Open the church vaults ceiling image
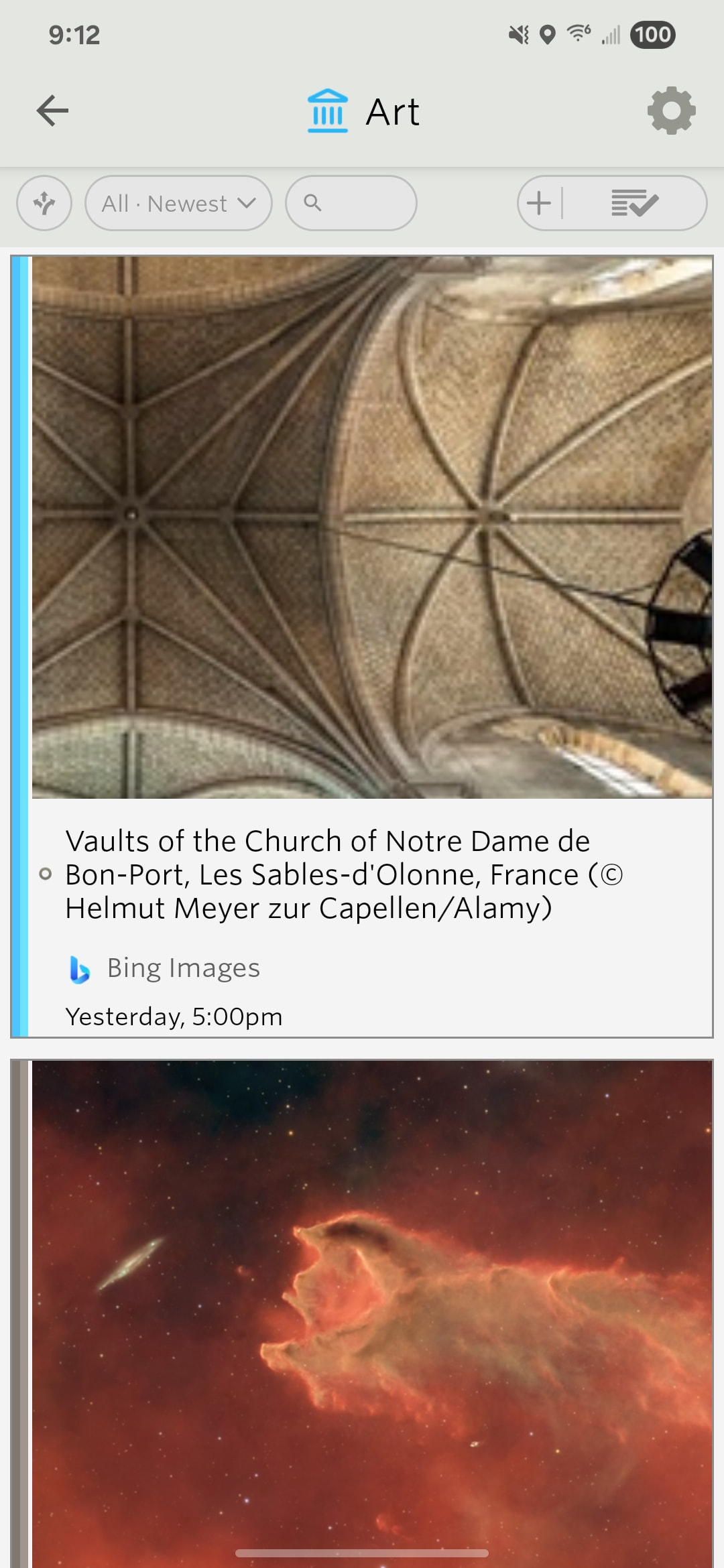 pyautogui.click(x=371, y=527)
